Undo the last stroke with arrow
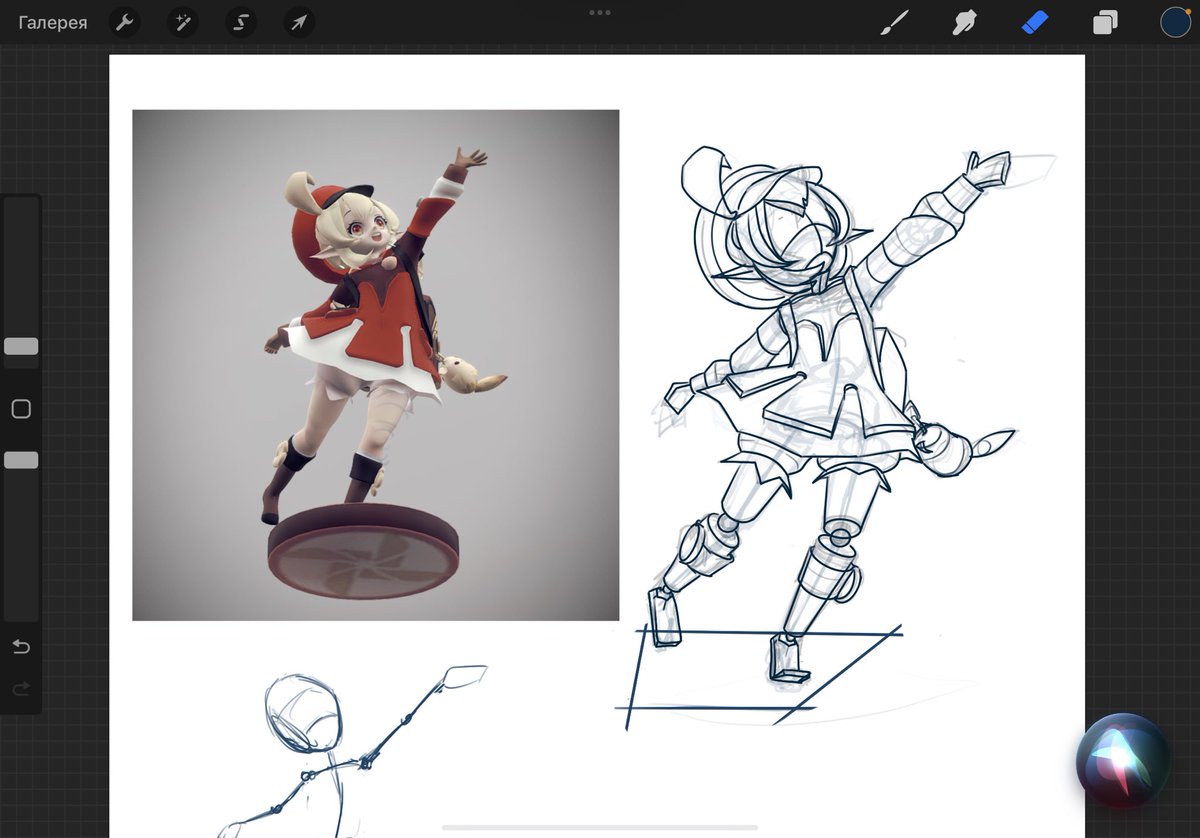 (21, 647)
